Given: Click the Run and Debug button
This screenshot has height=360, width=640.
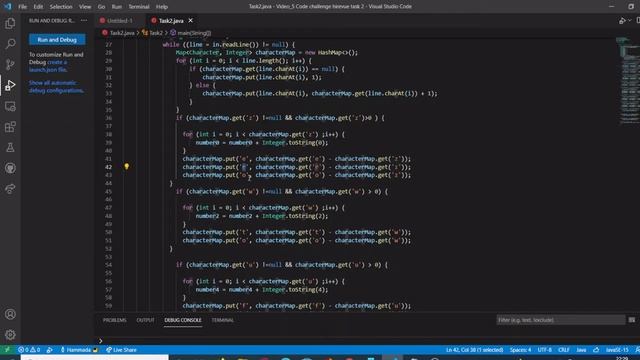Looking at the screenshot, I should tap(57, 40).
